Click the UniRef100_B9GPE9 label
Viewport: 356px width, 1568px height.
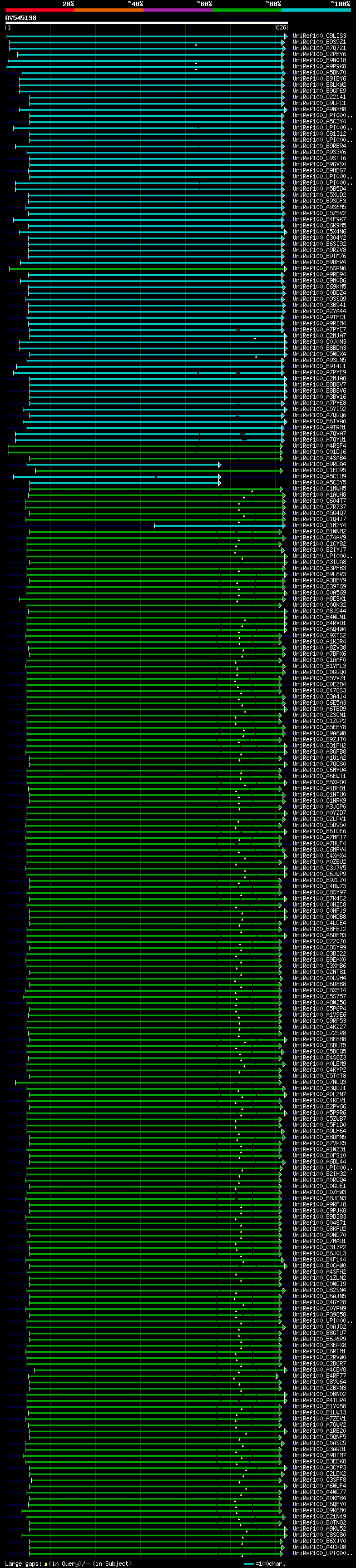coord(319,91)
